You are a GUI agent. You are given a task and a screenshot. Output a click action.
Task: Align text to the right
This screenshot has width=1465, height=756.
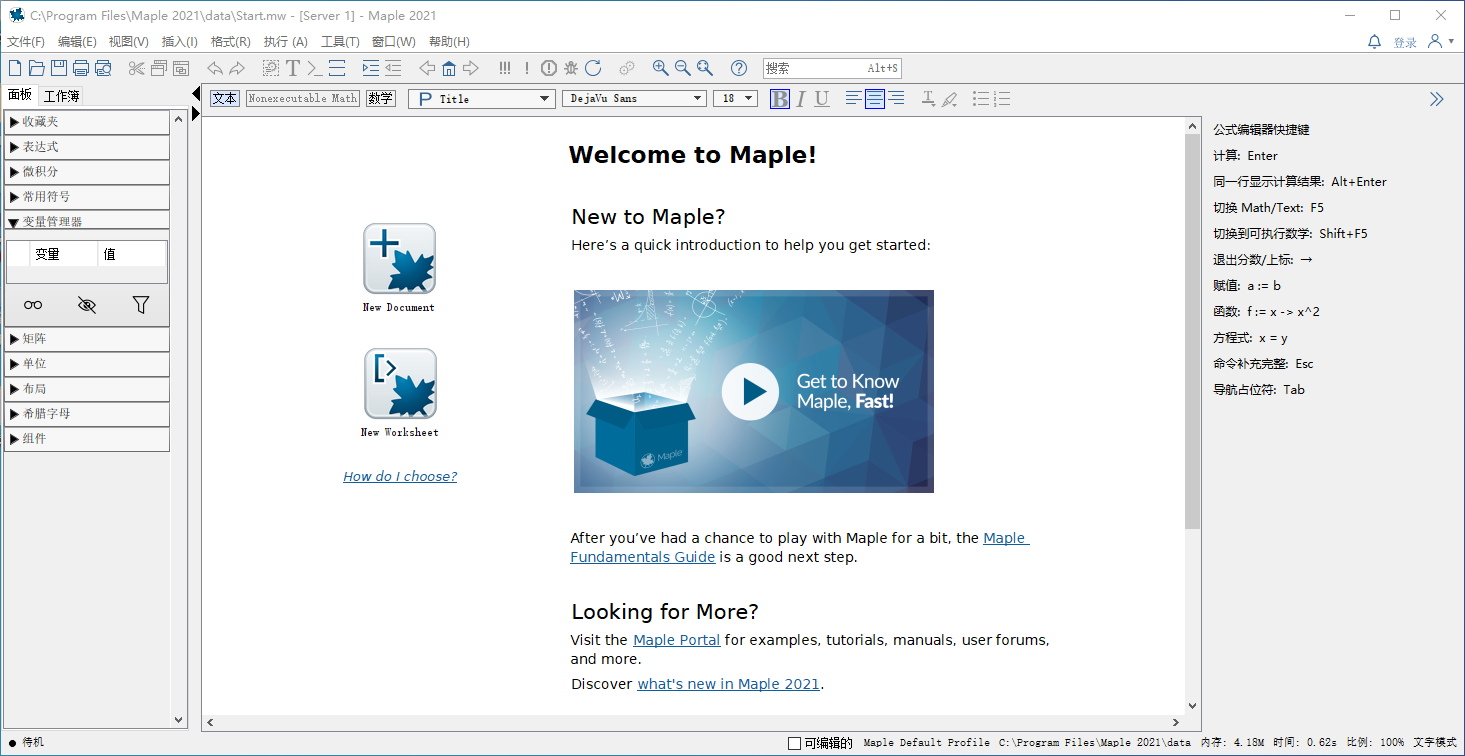click(x=896, y=98)
